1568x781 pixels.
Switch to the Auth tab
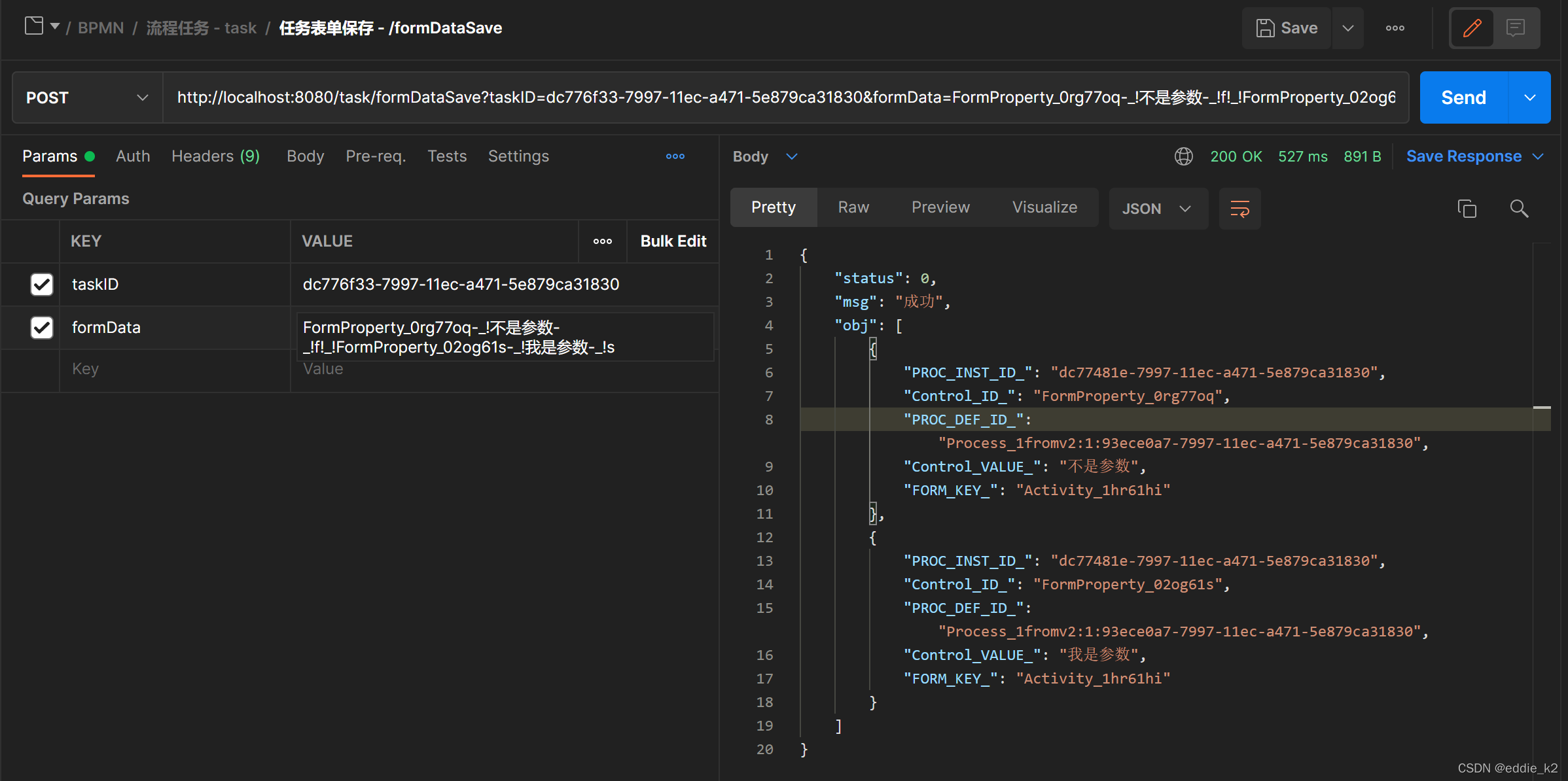pyautogui.click(x=133, y=156)
